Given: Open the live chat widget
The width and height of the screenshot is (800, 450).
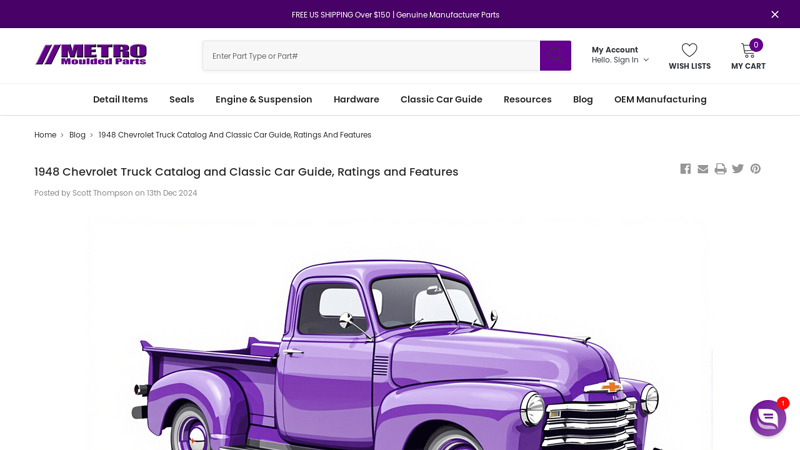Looking at the screenshot, I should 768,418.
